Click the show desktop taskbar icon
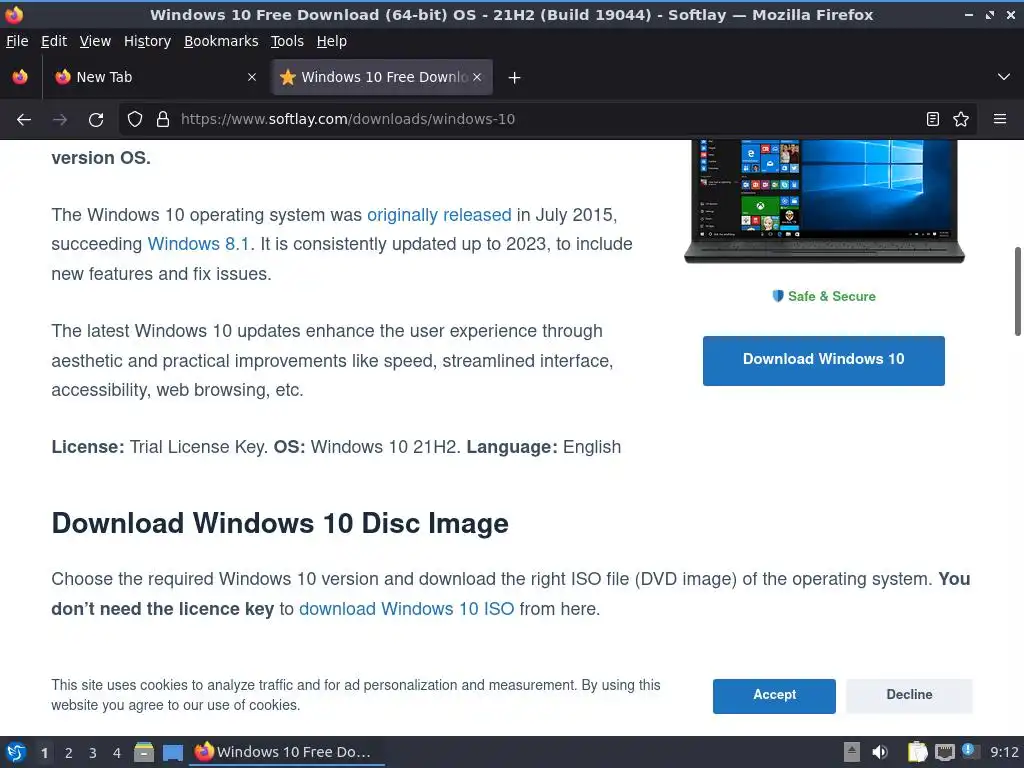This screenshot has height=768, width=1024. pos(172,752)
